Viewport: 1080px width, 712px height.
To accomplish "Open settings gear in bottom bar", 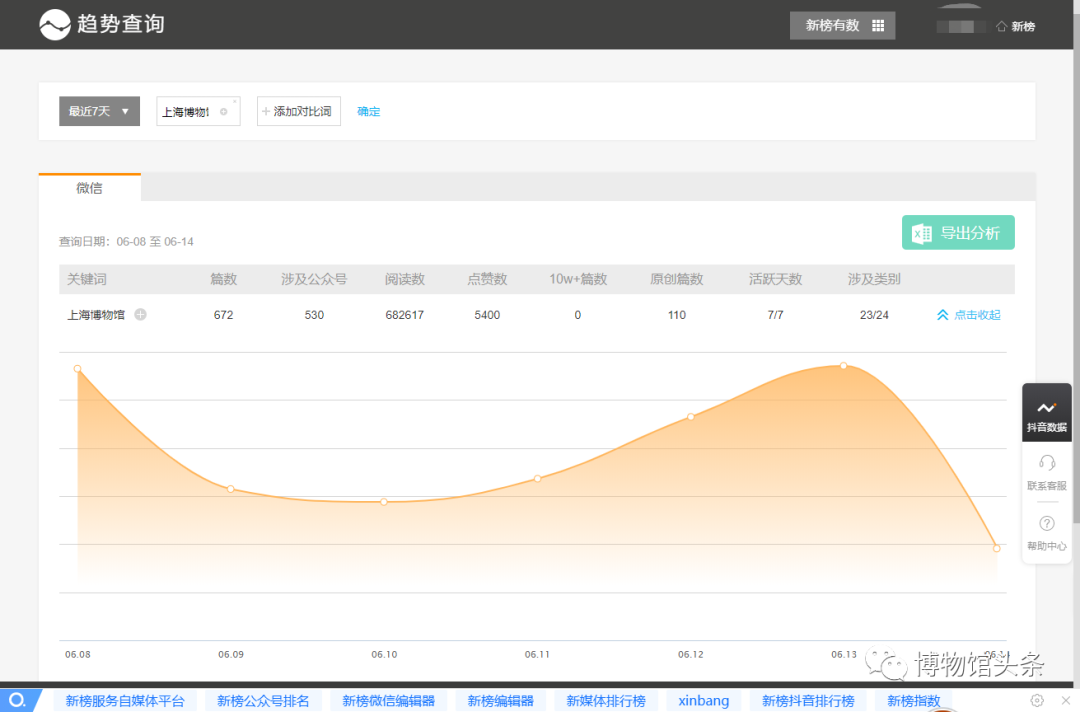I will [1037, 700].
